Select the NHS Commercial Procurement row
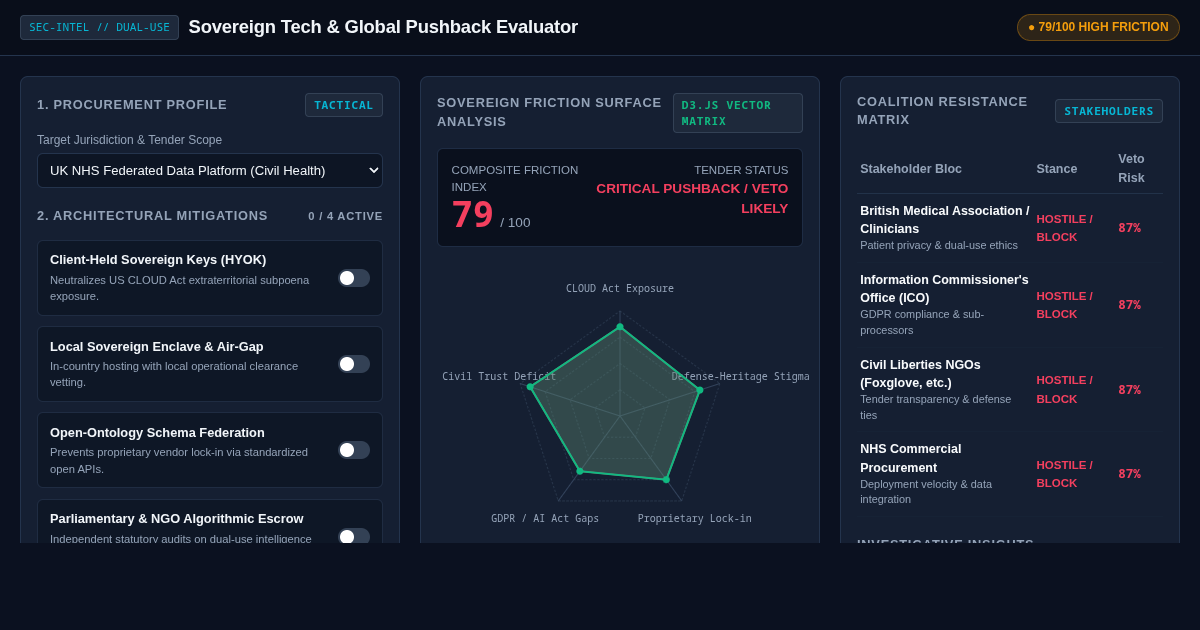Screen dimensions: 1200x630 [x=1010, y=474]
